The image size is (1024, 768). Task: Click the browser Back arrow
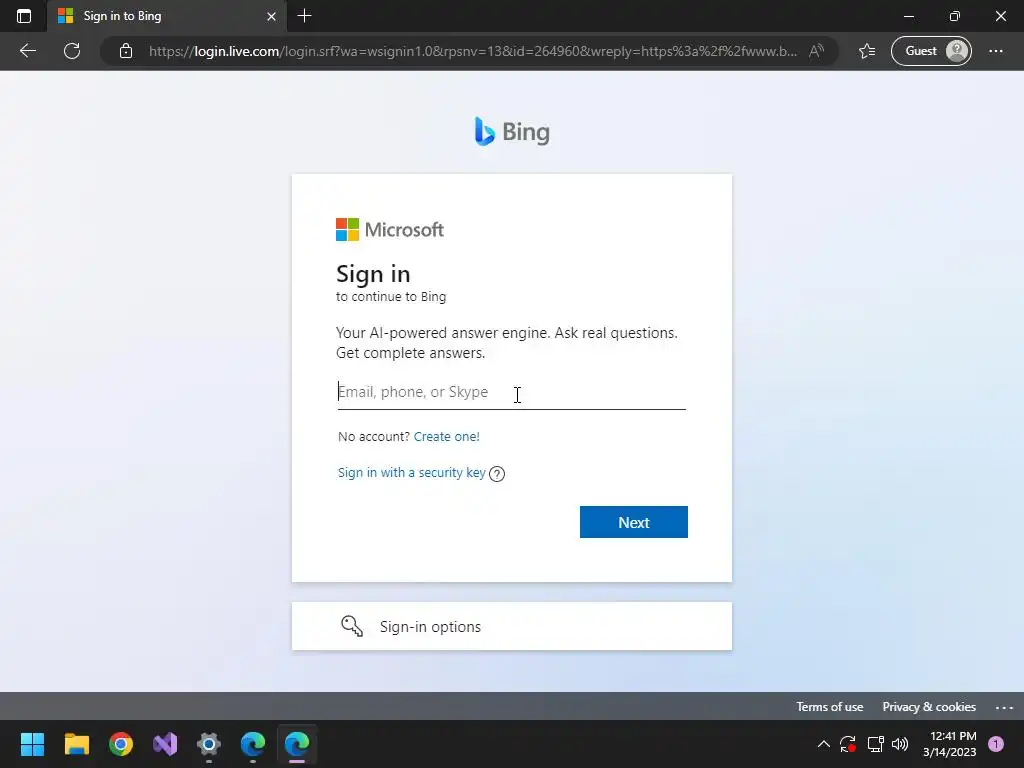point(27,51)
